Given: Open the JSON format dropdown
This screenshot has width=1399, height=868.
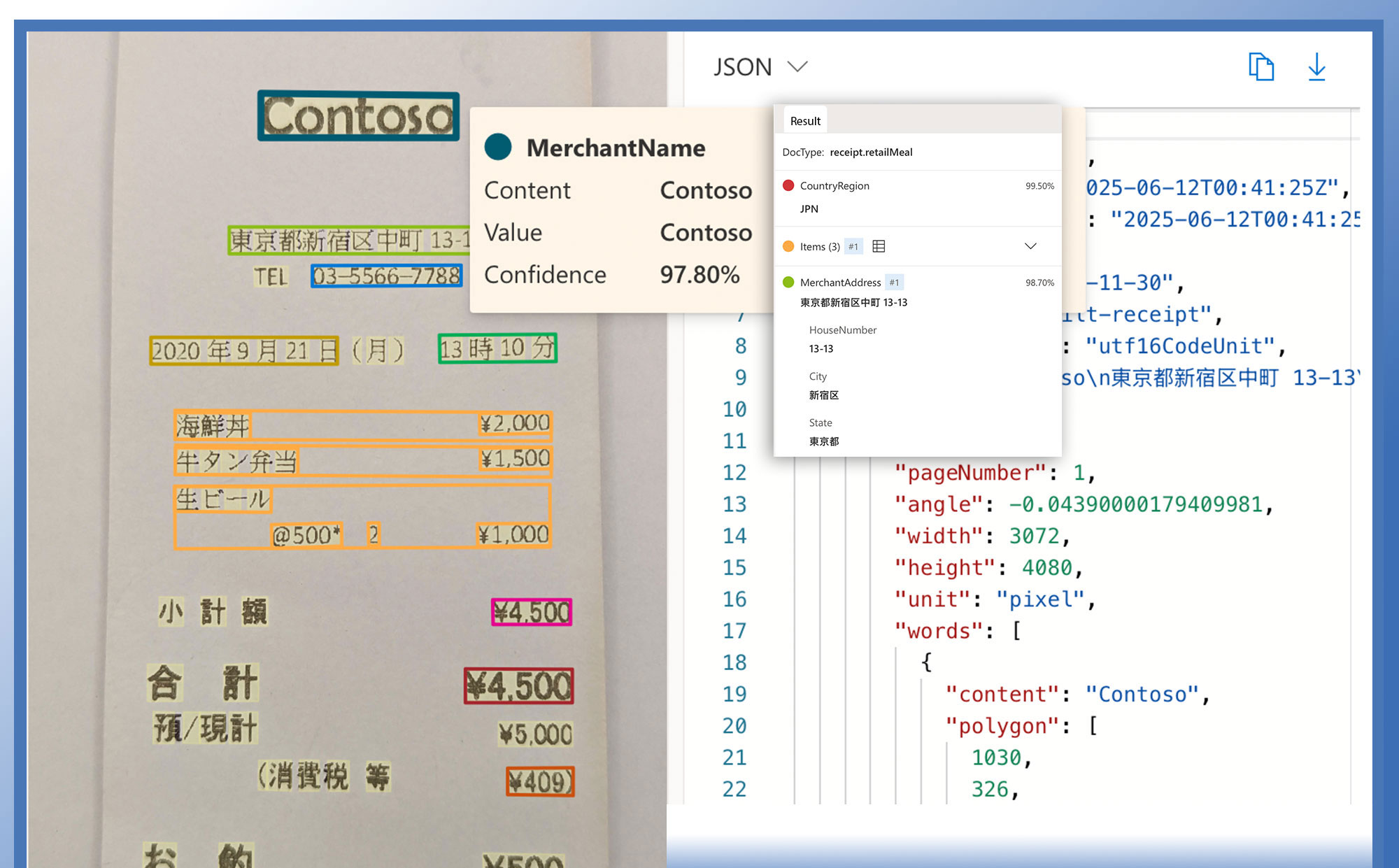Looking at the screenshot, I should [x=761, y=67].
